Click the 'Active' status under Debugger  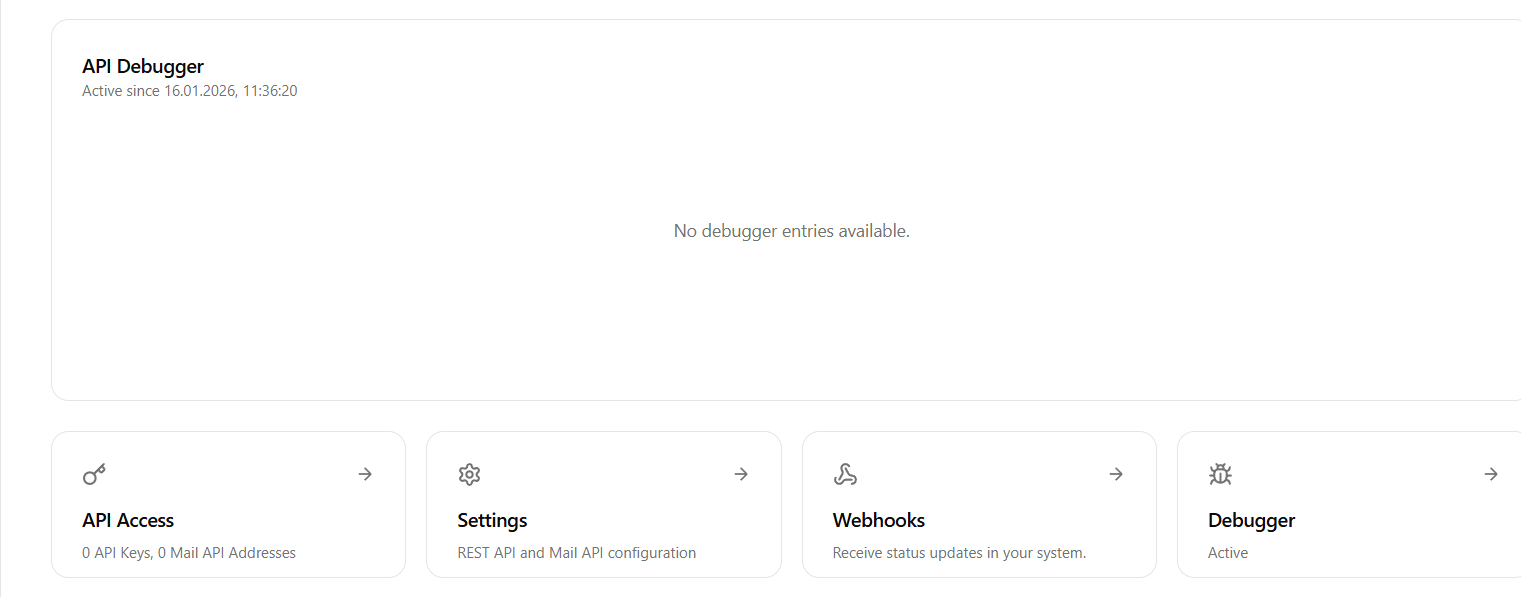(1228, 553)
